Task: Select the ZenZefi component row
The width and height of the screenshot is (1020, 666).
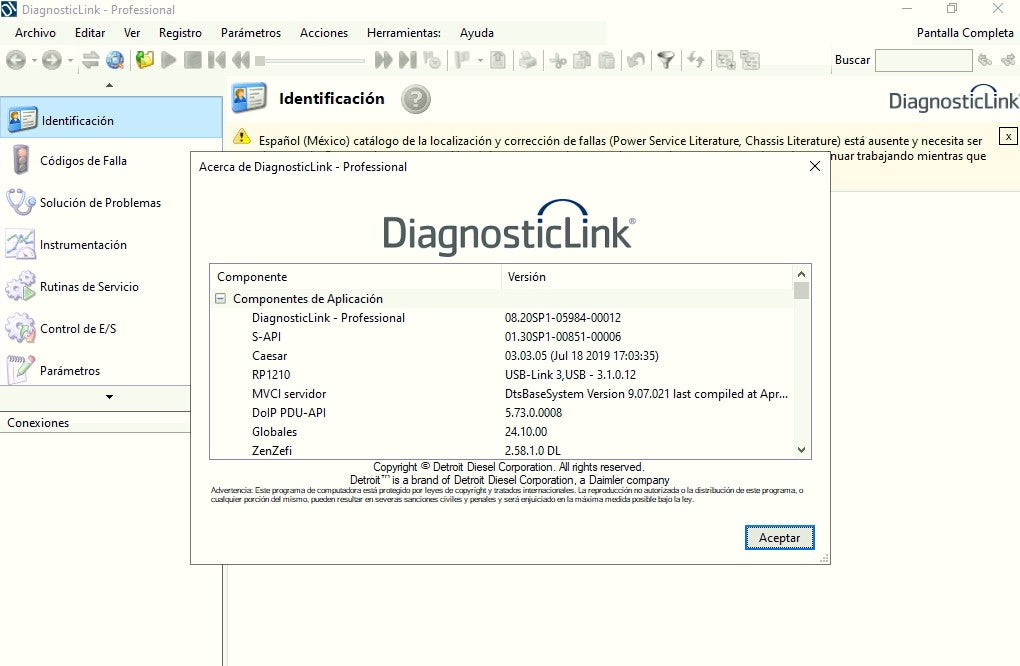Action: pyautogui.click(x=502, y=450)
